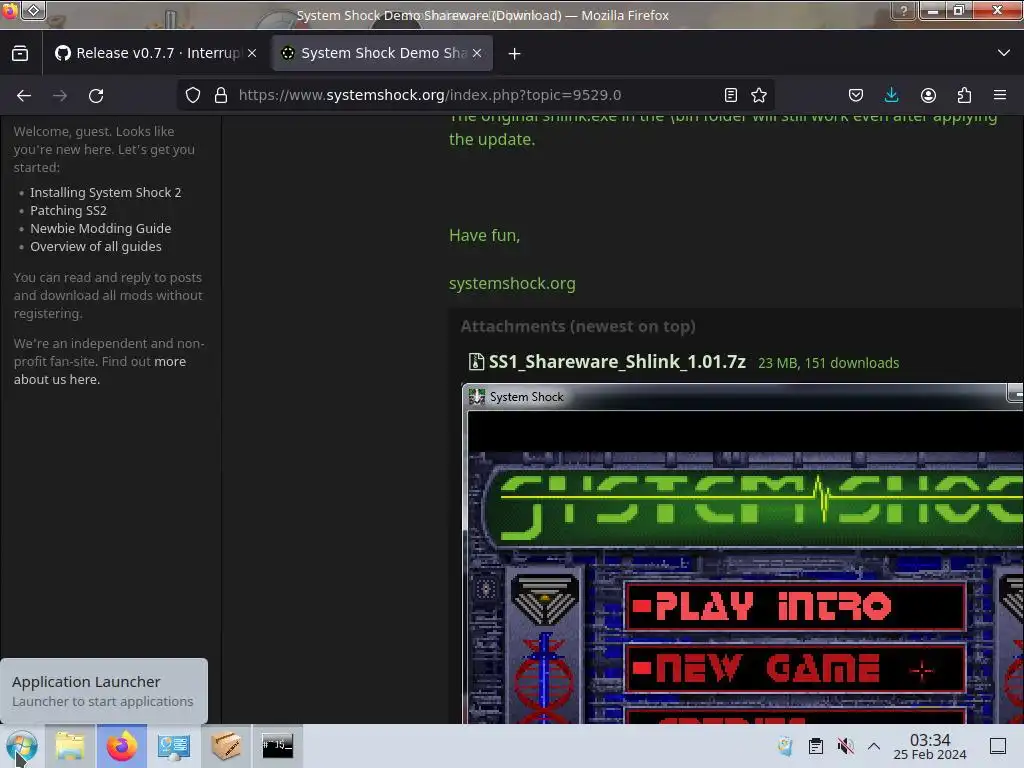Screen dimensions: 1024x768
Task: Click the 'systemshock.org' signature text
Action: coord(512,283)
